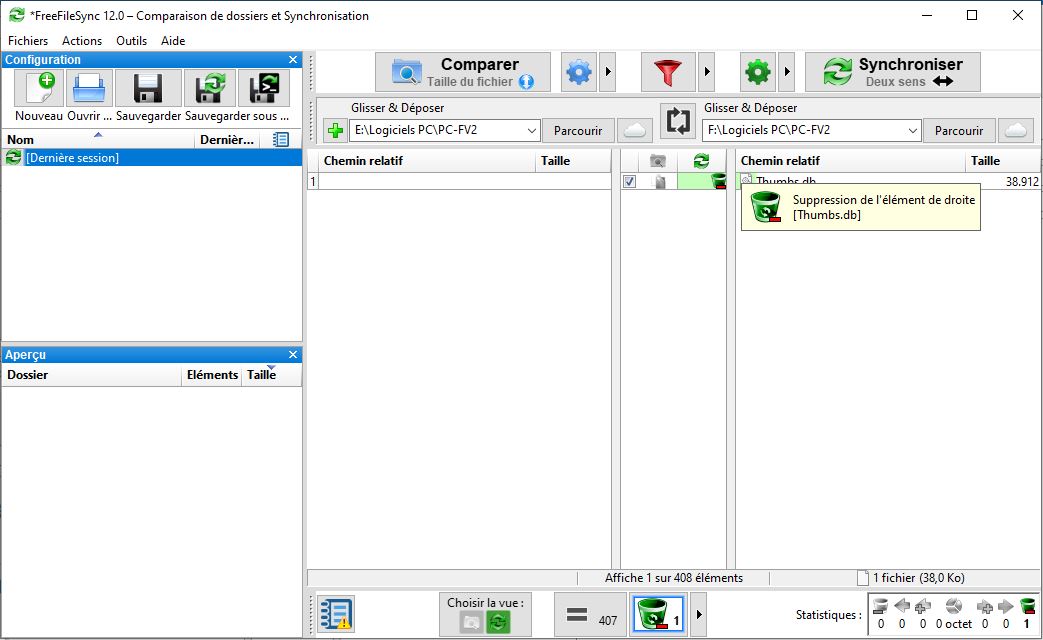
Task: Expand view filter options arrow
Action: tap(698, 614)
